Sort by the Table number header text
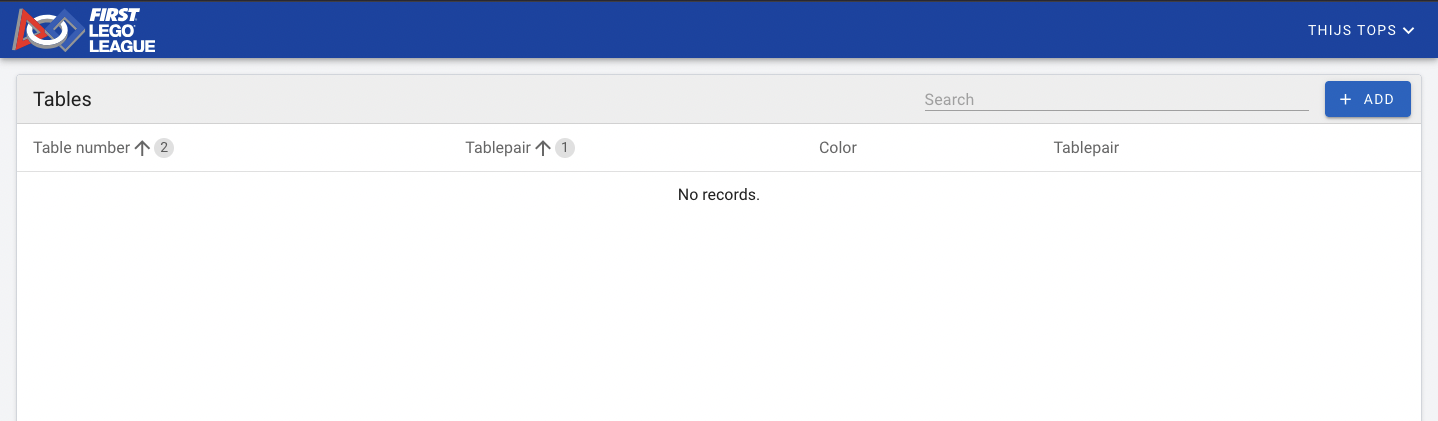This screenshot has height=421, width=1438. point(81,148)
